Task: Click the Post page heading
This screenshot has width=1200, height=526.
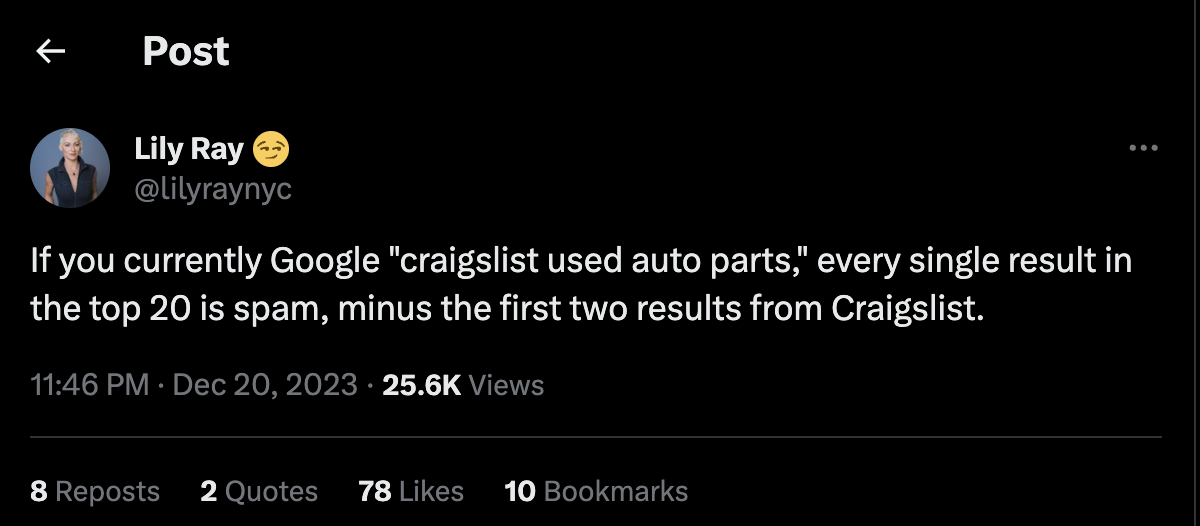Action: point(186,52)
